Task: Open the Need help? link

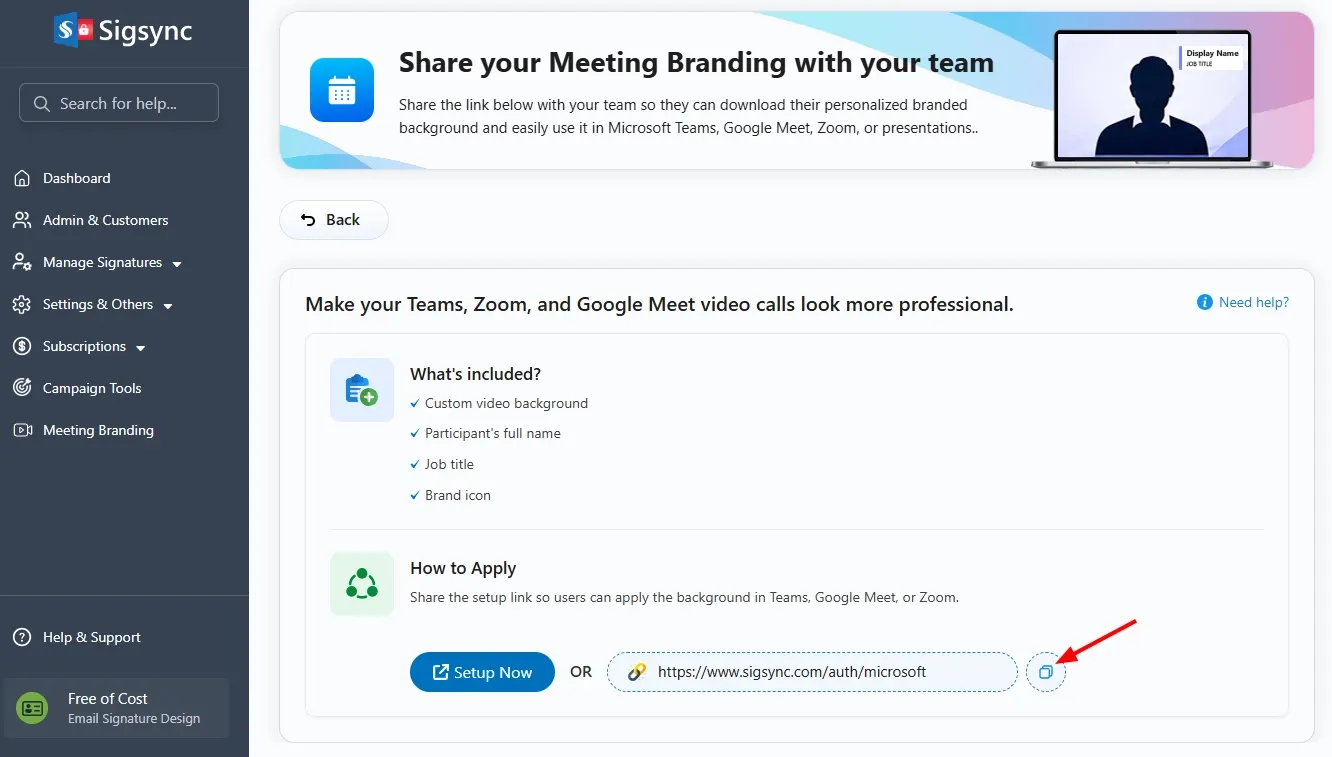Action: point(1243,302)
